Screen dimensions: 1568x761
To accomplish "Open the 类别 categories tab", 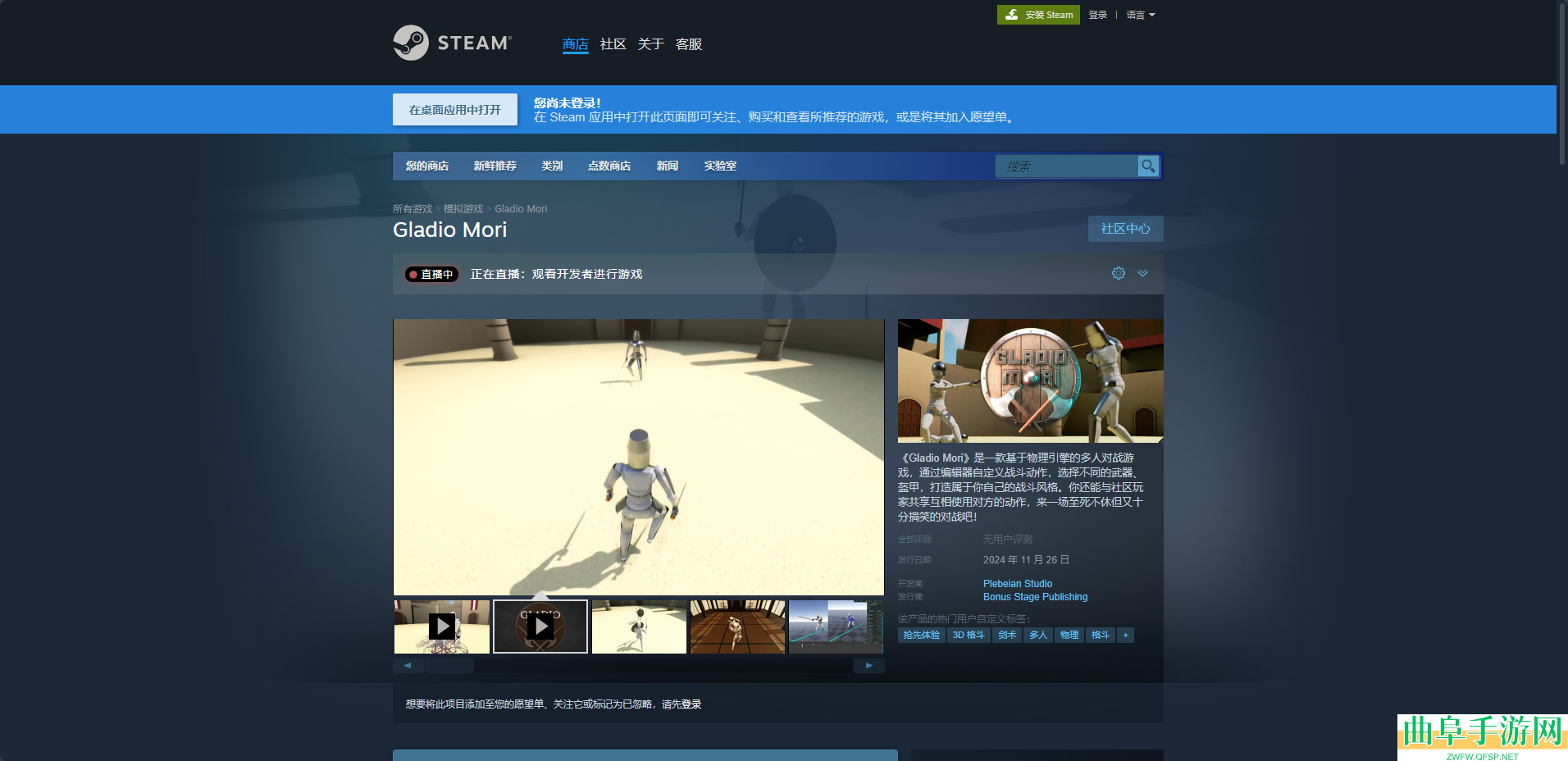I will (x=552, y=166).
